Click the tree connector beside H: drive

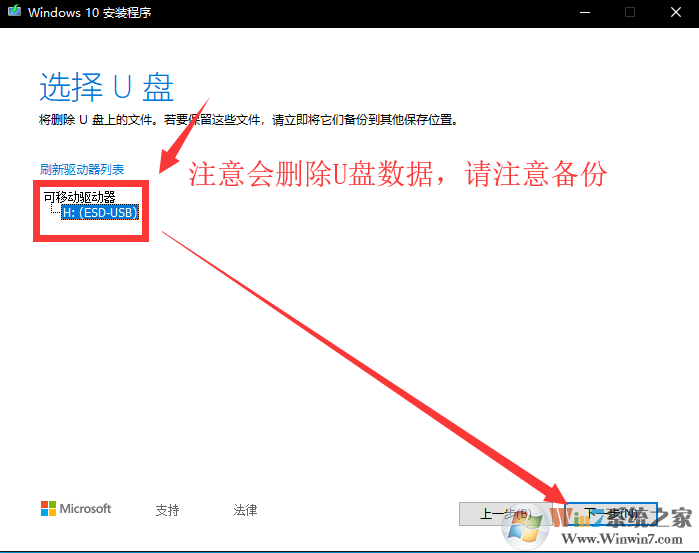54,212
